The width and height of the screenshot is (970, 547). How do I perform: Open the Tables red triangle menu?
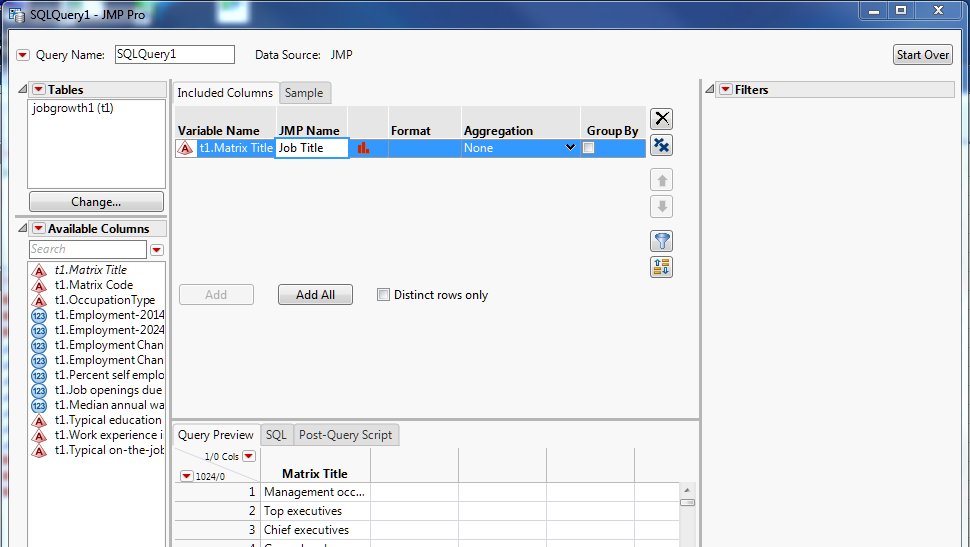tap(39, 90)
